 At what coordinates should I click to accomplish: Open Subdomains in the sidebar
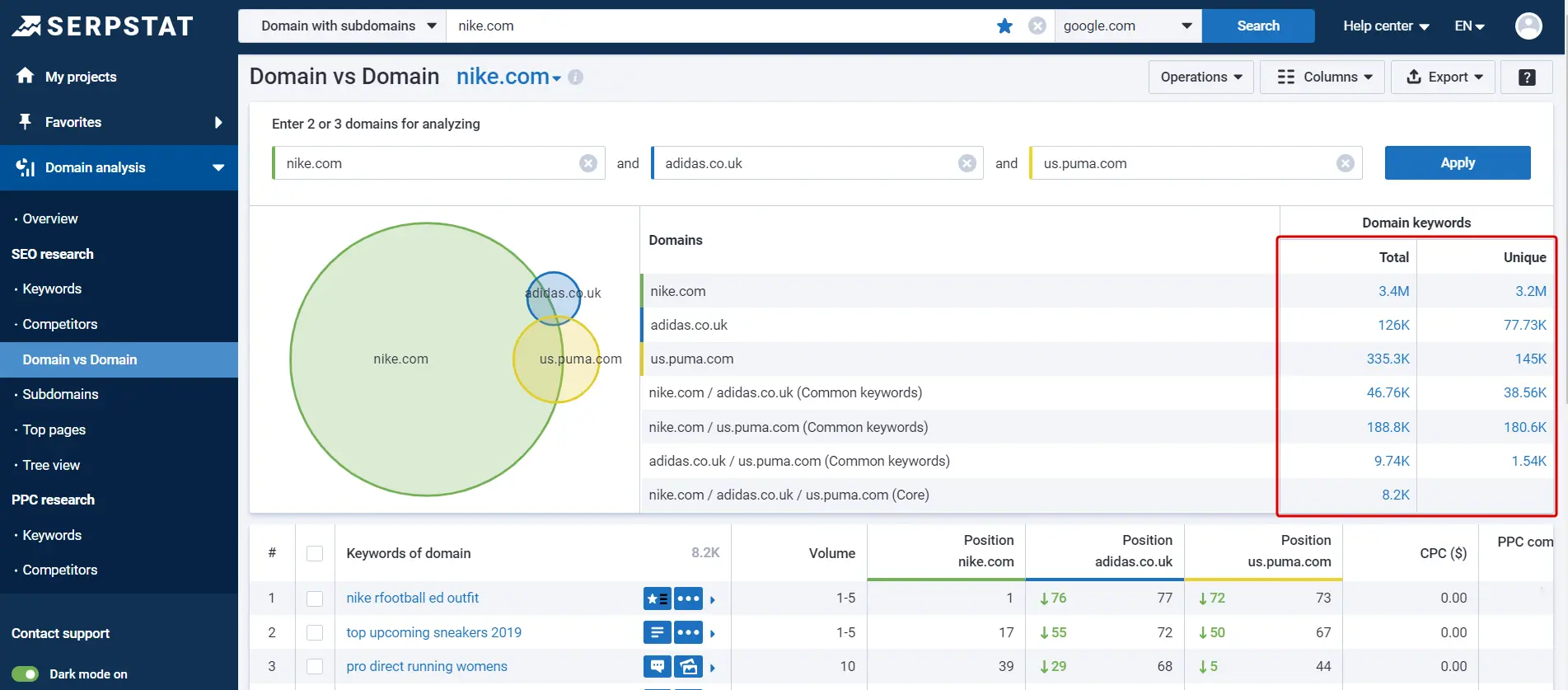click(60, 394)
